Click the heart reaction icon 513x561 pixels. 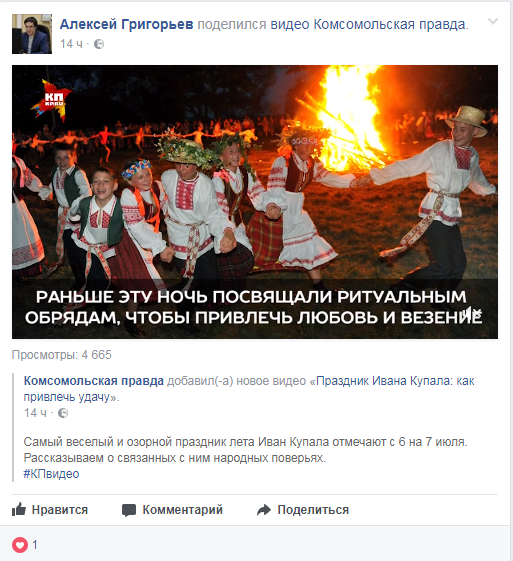point(20,545)
